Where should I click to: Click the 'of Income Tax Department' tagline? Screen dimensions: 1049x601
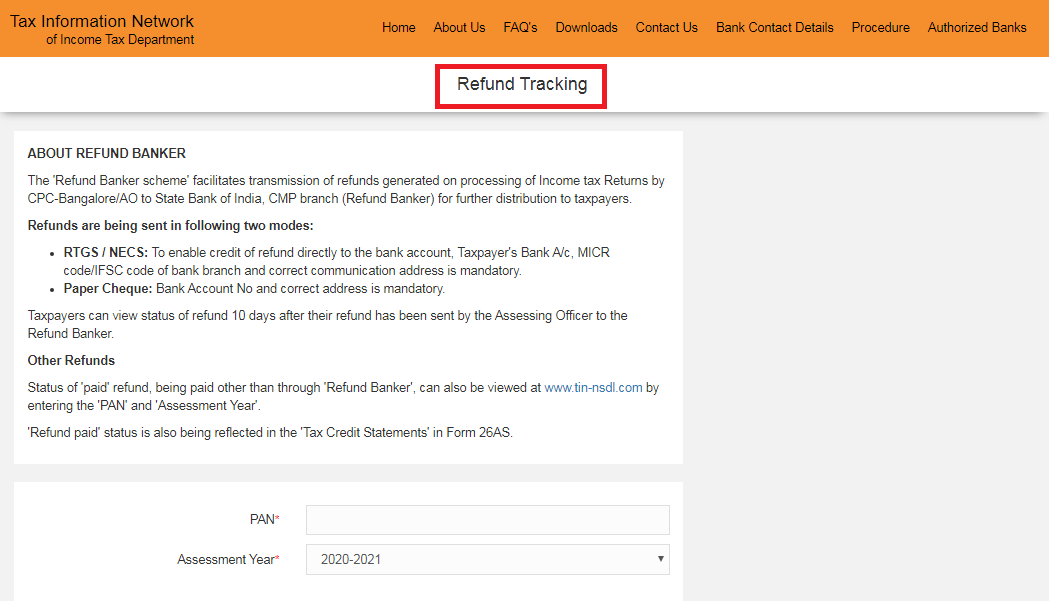click(x=120, y=39)
